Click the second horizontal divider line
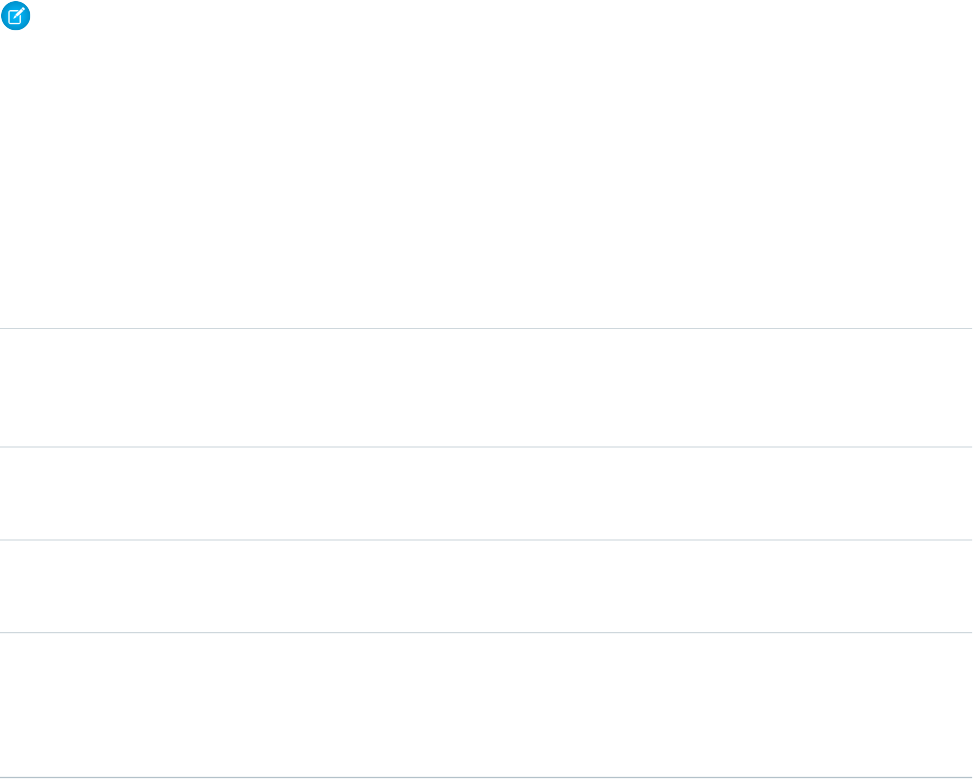Viewport: 973px width, 779px height. click(x=486, y=446)
